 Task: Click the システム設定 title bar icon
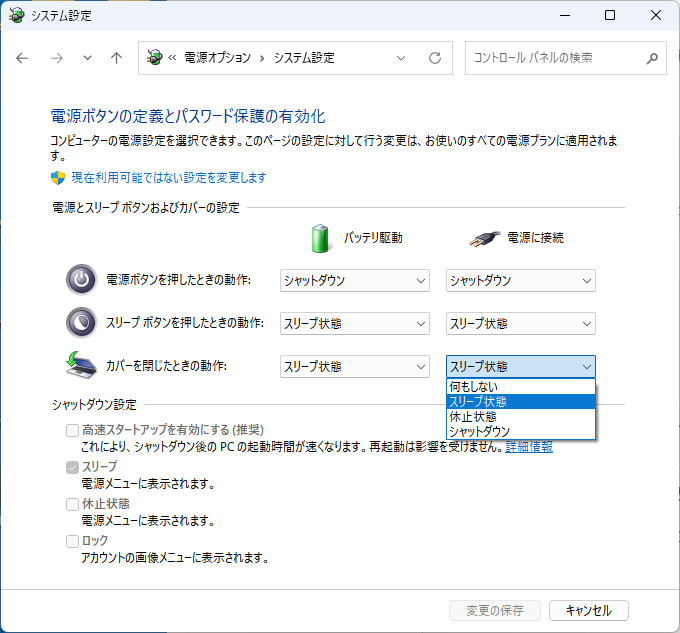click(16, 16)
